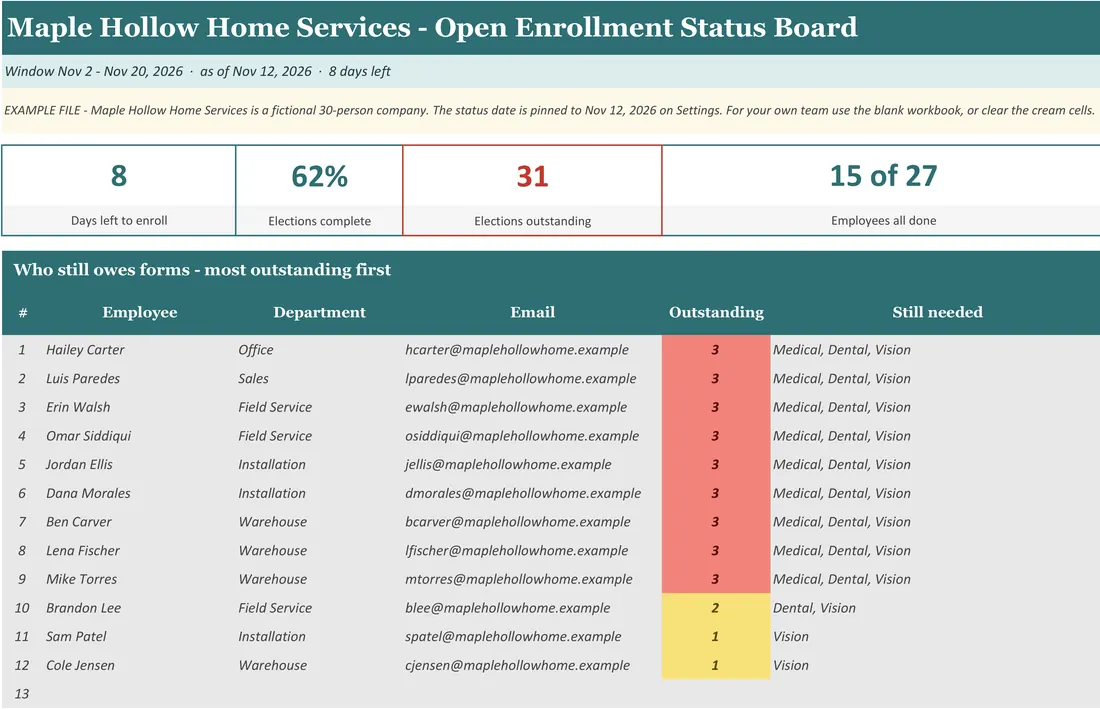Click the '62%' elections complete value

pos(319,176)
